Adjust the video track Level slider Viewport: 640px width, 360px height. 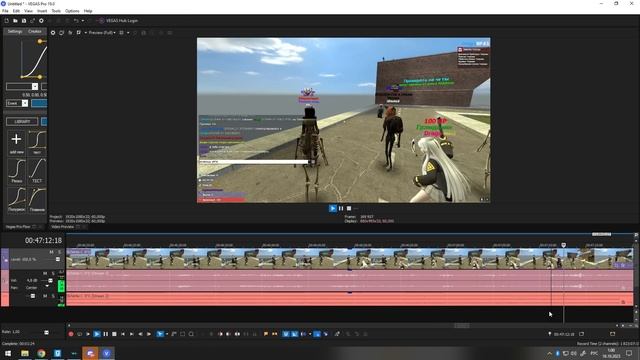click(58, 259)
